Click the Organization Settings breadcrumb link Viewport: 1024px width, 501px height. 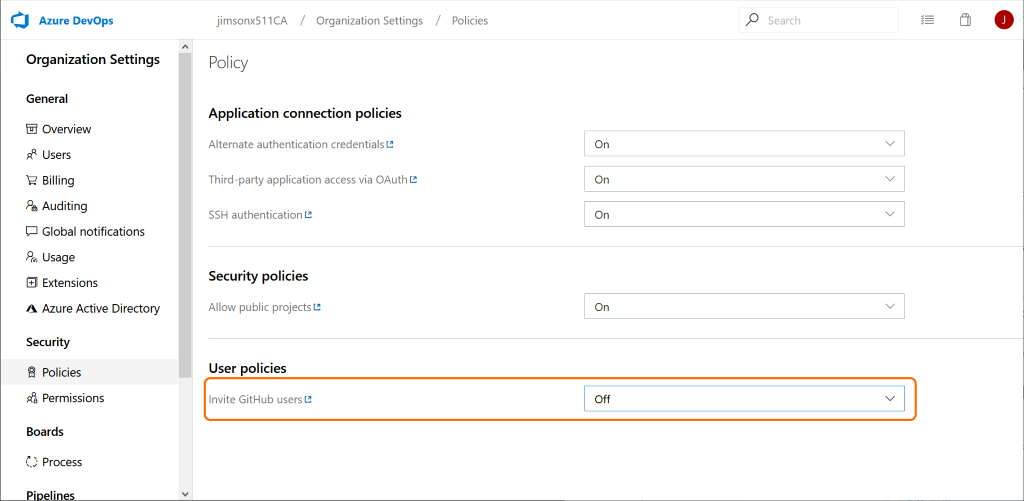[369, 21]
